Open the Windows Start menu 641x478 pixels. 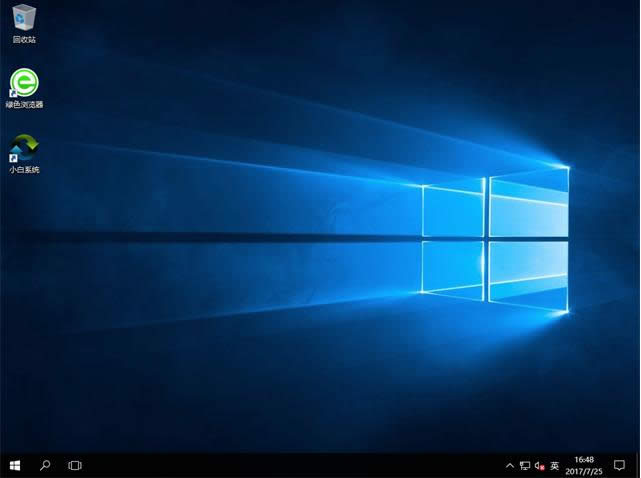(15, 465)
